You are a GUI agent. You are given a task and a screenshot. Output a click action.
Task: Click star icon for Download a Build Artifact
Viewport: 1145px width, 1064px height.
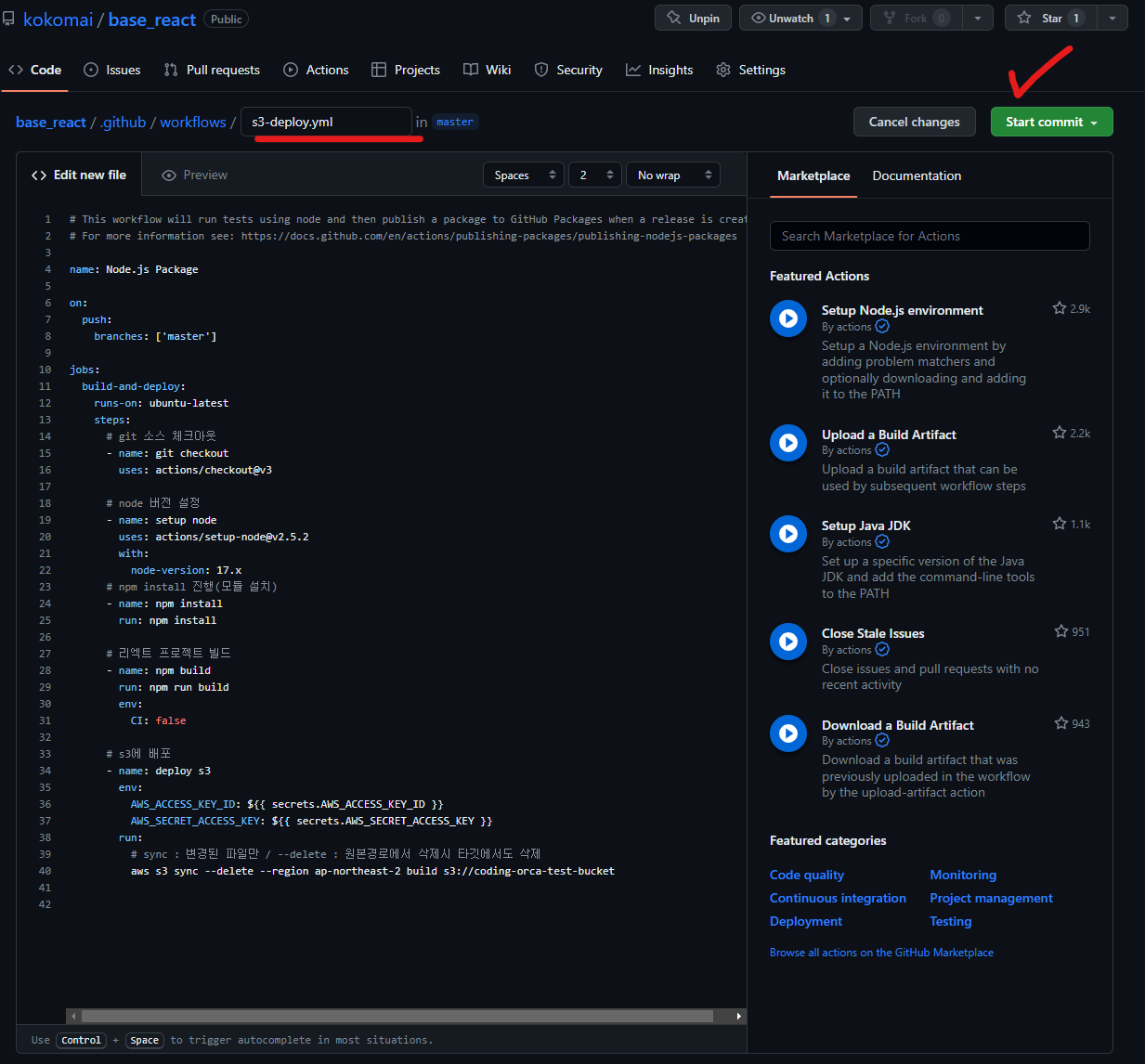tap(1061, 723)
